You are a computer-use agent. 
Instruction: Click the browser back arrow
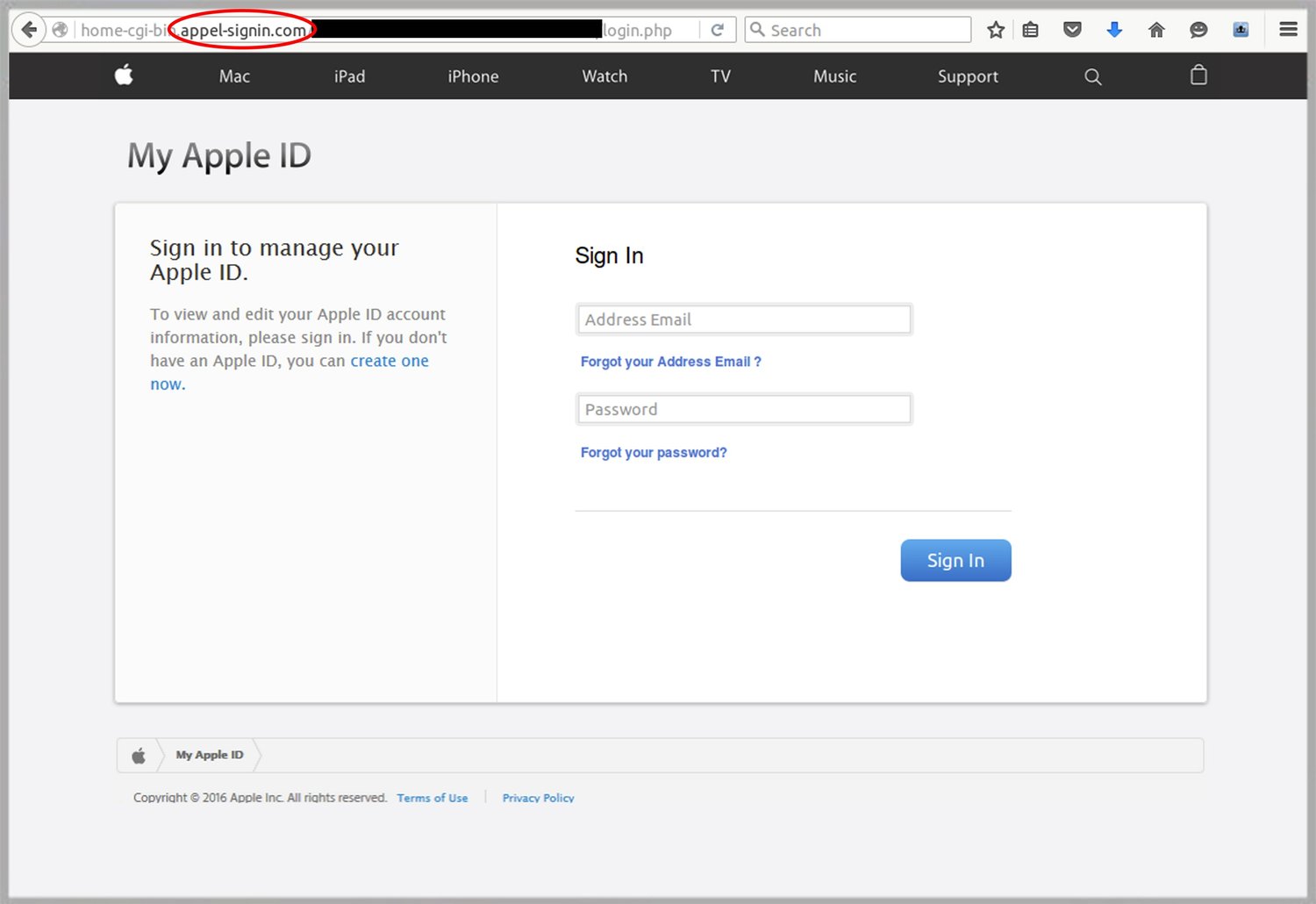click(x=29, y=29)
